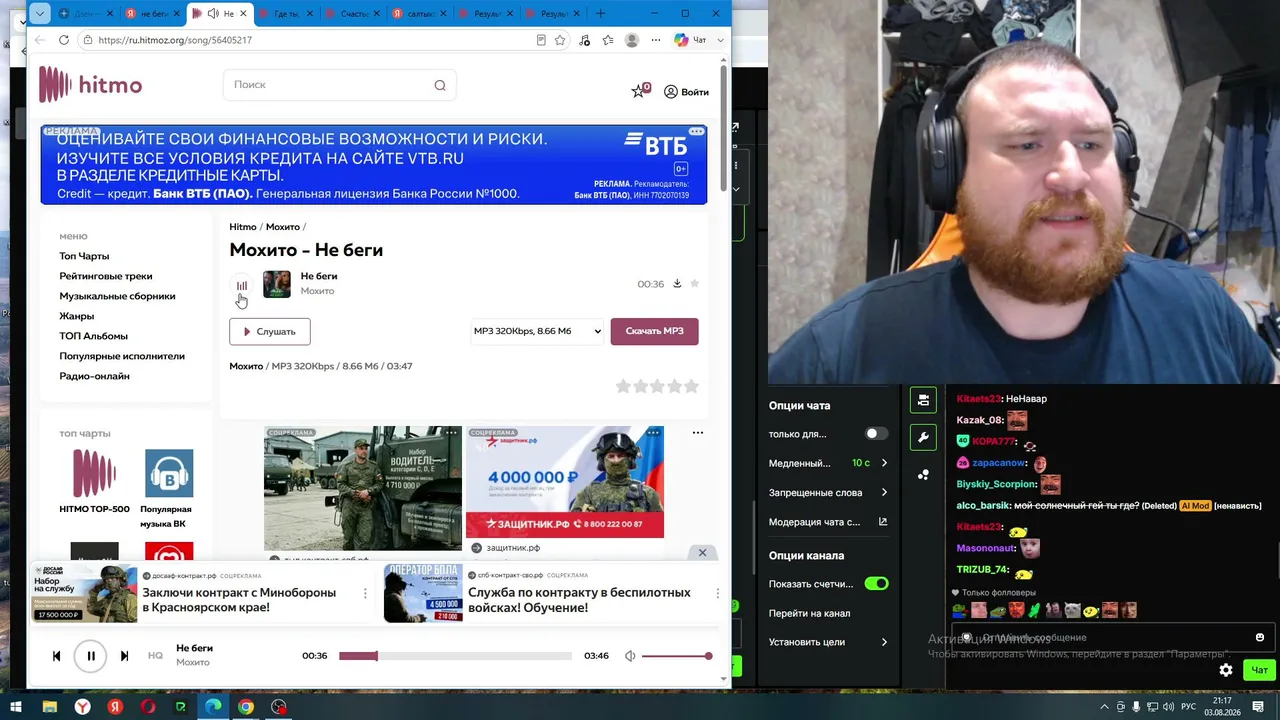Switch to the 'Счастье' tab

click(353, 14)
